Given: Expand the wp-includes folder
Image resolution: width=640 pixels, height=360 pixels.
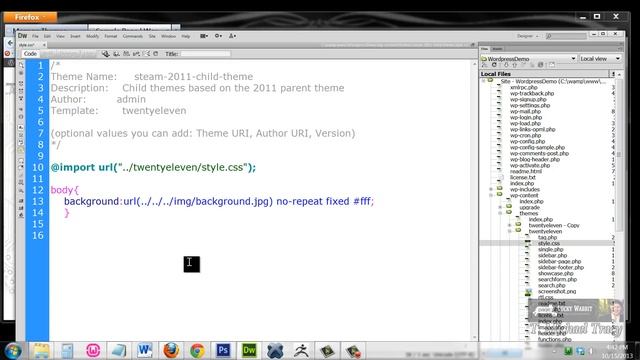Looking at the screenshot, I should point(491,189).
